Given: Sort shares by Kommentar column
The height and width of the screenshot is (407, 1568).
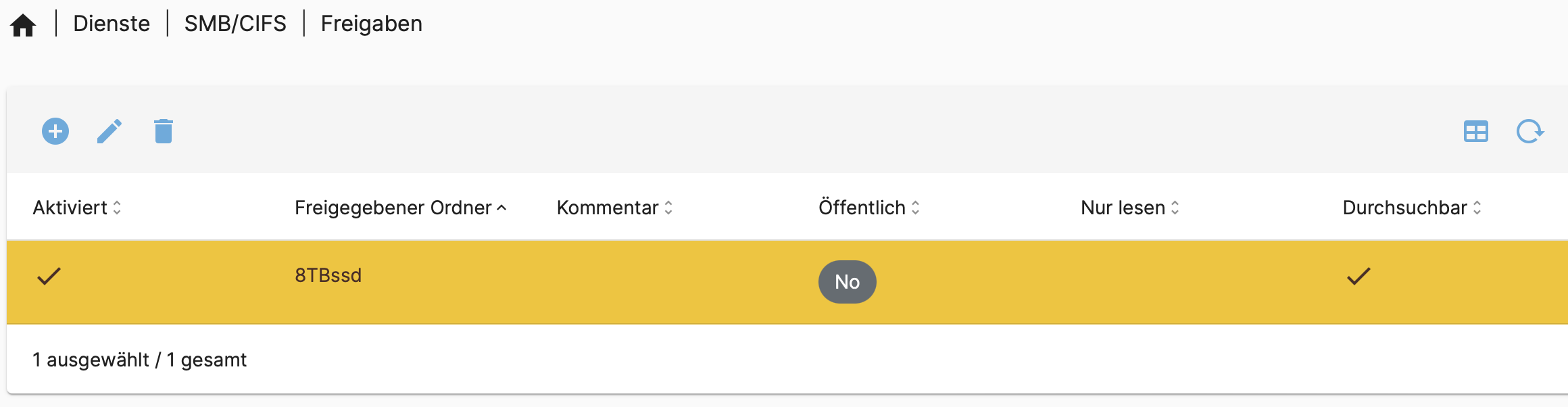Looking at the screenshot, I should pos(607,208).
